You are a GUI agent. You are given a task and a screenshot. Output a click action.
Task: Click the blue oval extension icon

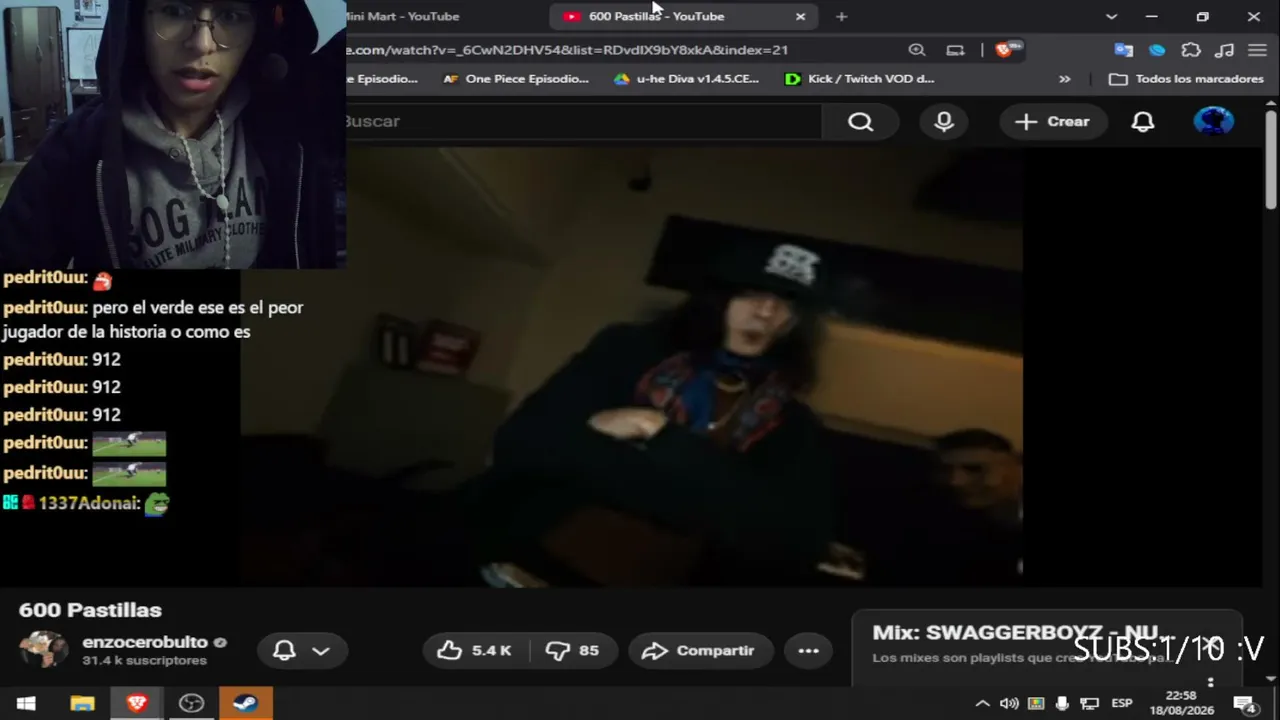point(1157,50)
